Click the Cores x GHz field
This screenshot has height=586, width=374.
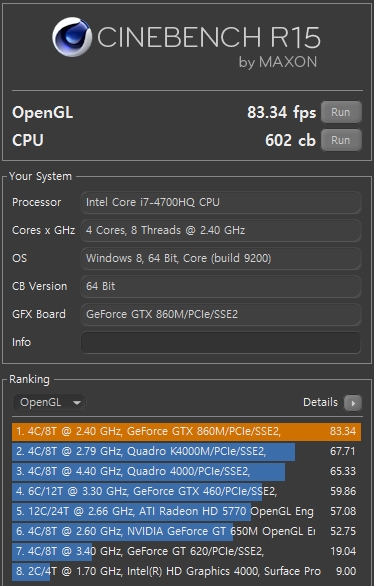click(x=221, y=230)
